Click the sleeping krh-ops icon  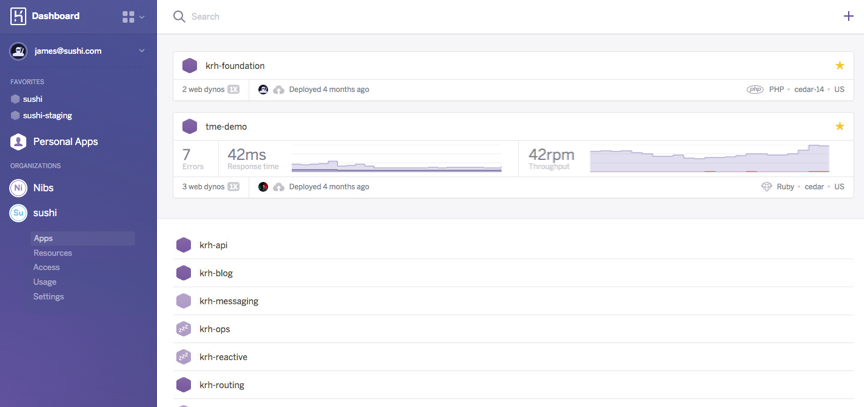(183, 329)
